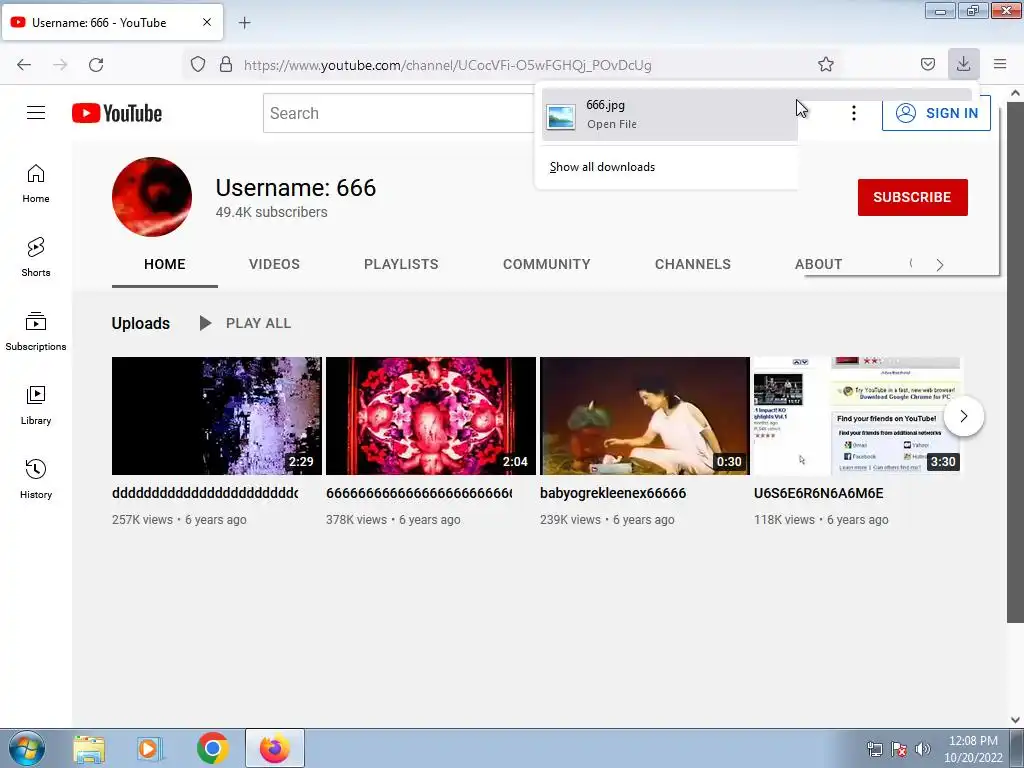This screenshot has height=768, width=1024.
Task: Click the Save to Pocket icon
Action: click(927, 65)
